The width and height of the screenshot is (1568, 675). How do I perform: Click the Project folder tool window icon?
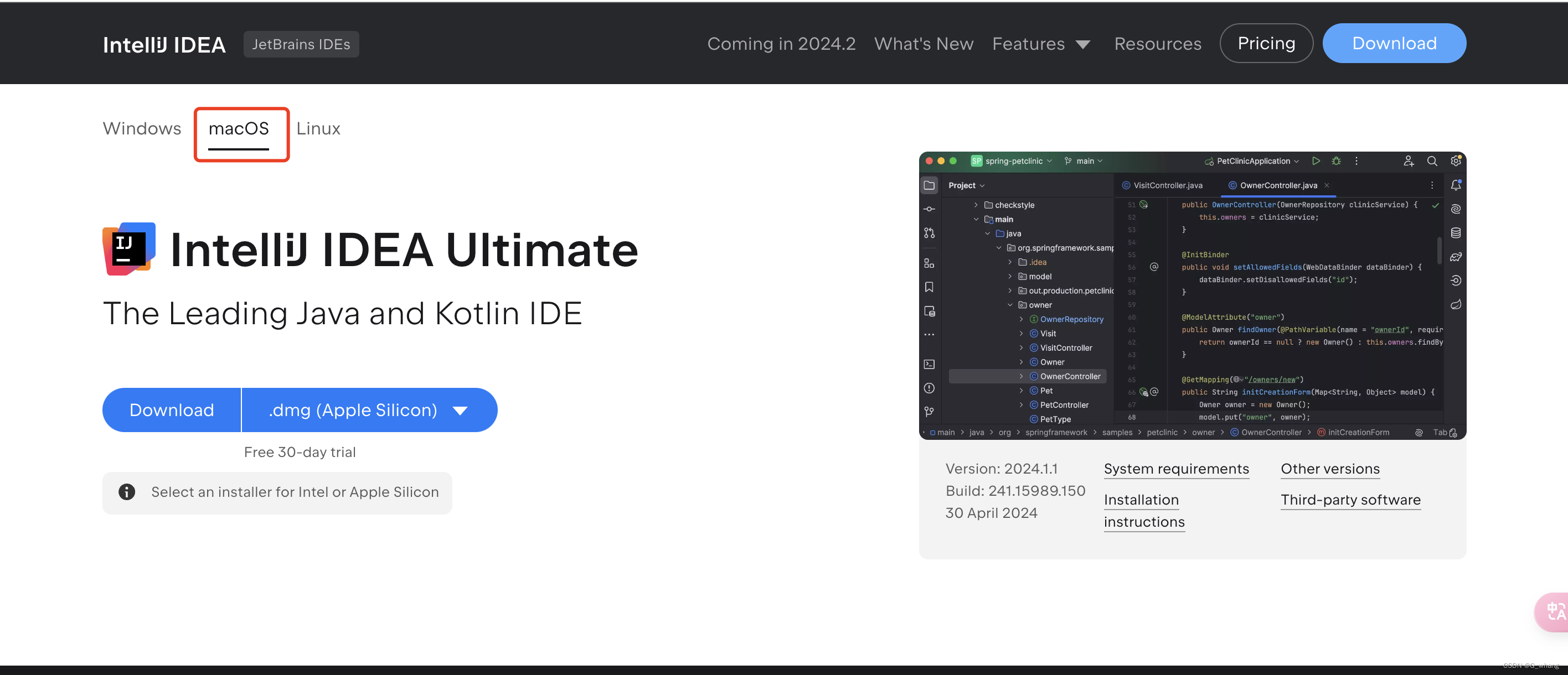[x=929, y=185]
